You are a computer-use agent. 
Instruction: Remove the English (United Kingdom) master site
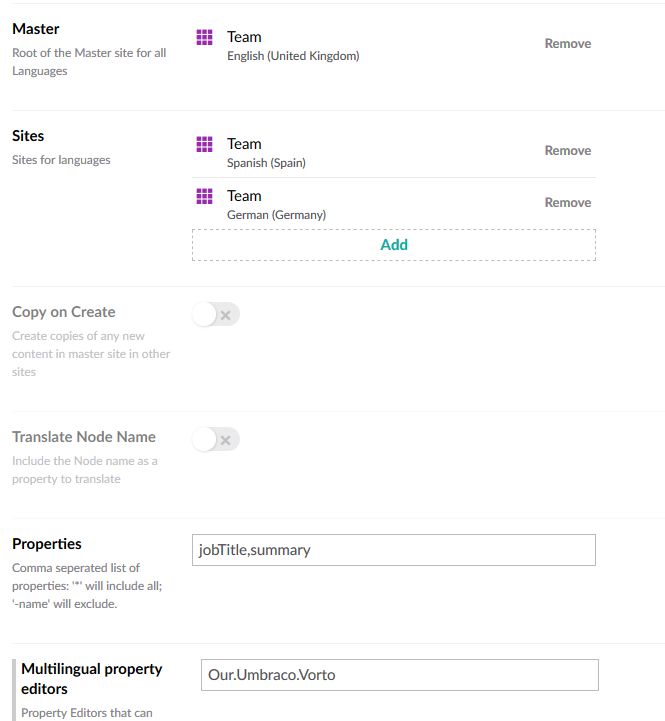click(568, 44)
